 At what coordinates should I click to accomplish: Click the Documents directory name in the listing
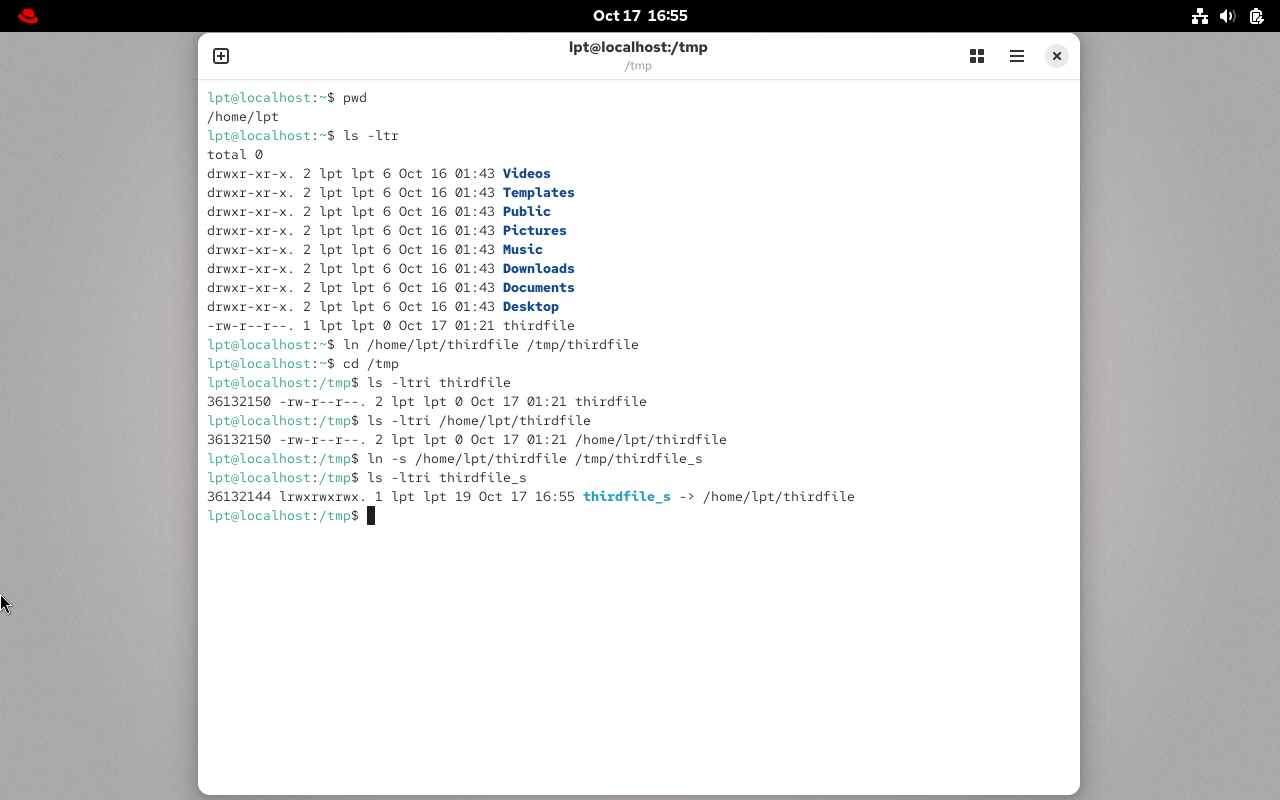coord(538,288)
